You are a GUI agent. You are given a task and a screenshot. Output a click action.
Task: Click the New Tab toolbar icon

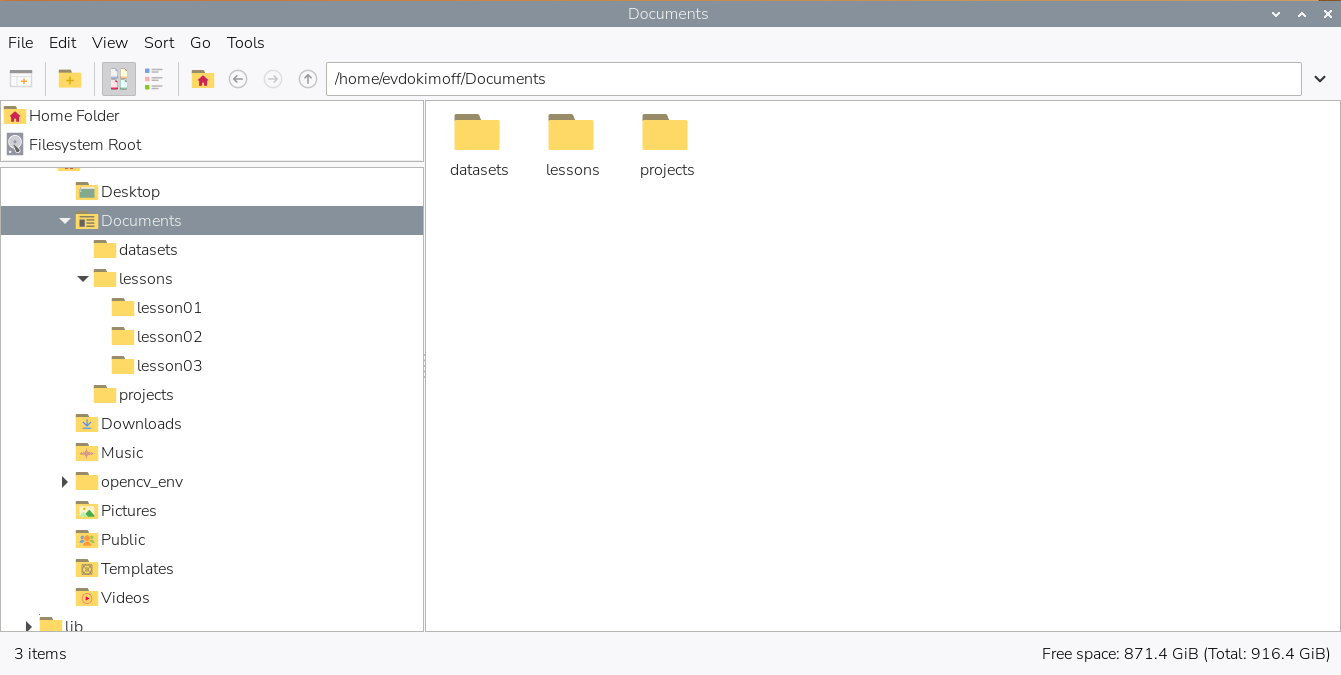(x=21, y=79)
